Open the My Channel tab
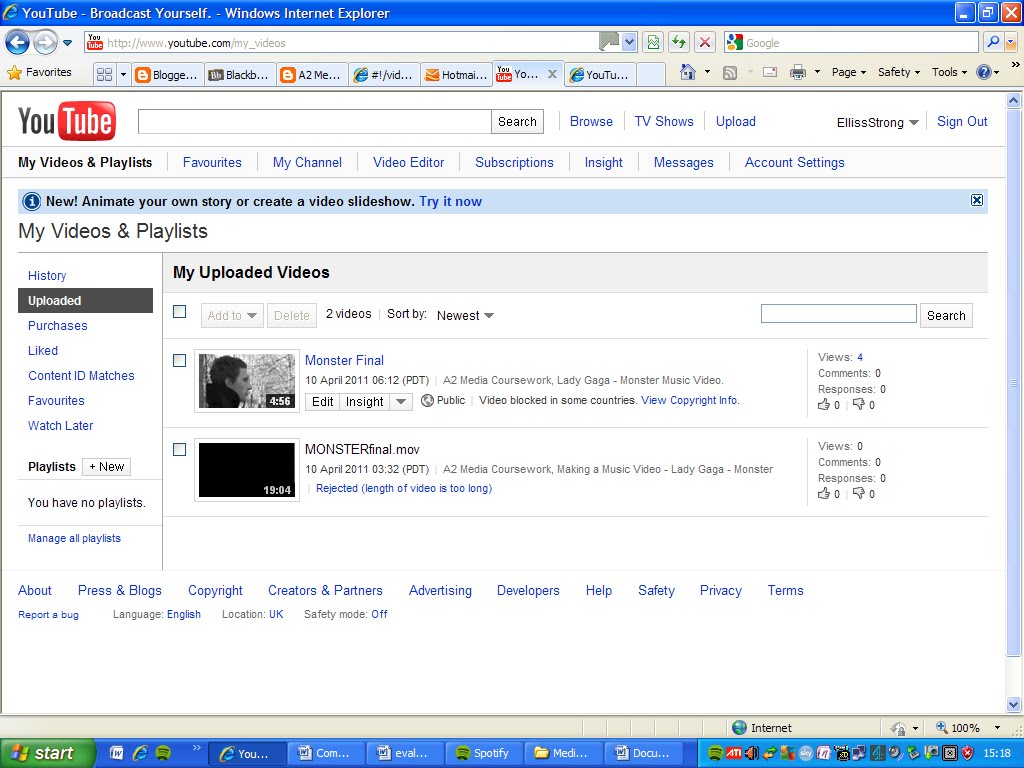The width and height of the screenshot is (1024, 768). tap(307, 163)
